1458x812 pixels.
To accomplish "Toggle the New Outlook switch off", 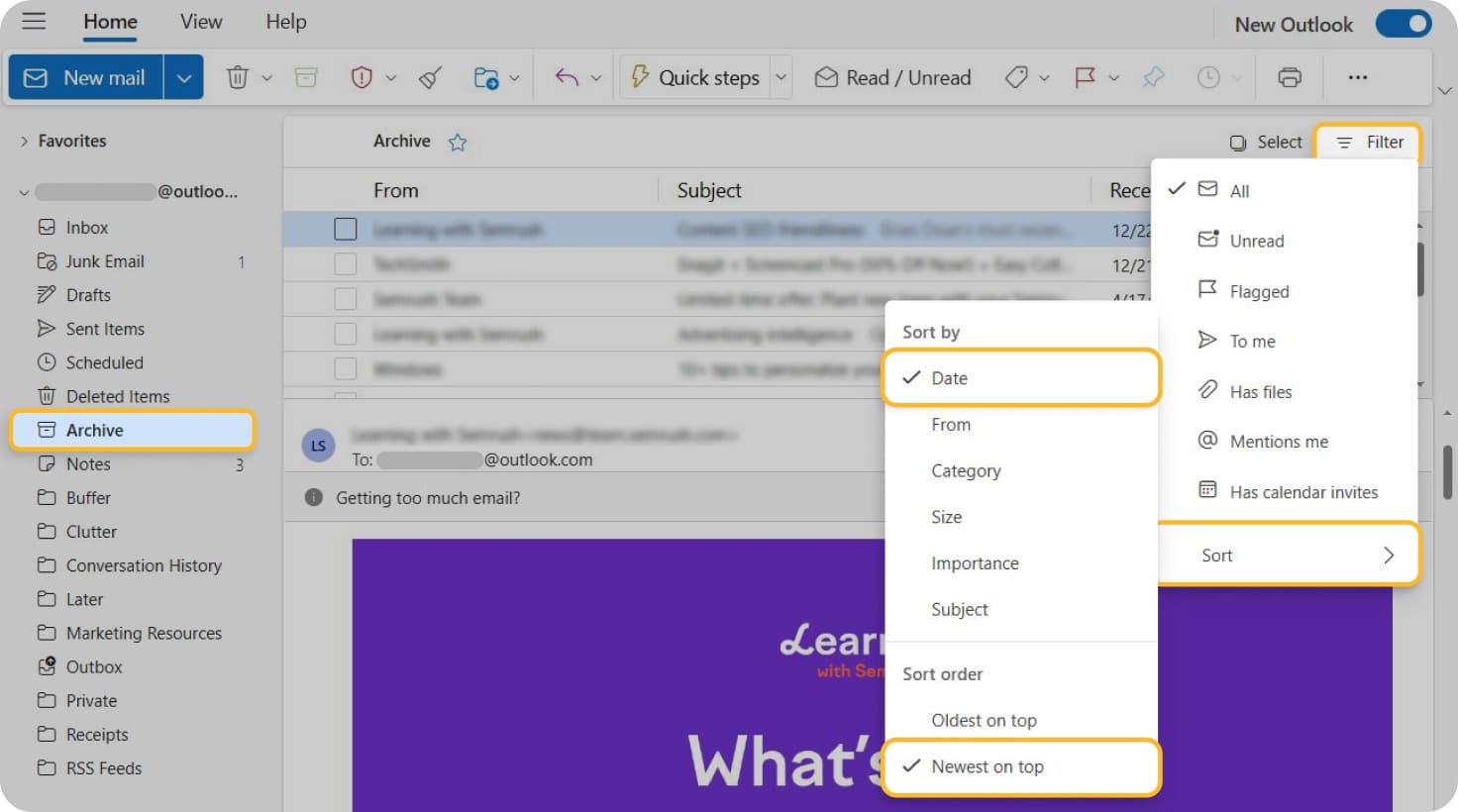I will click(x=1404, y=24).
